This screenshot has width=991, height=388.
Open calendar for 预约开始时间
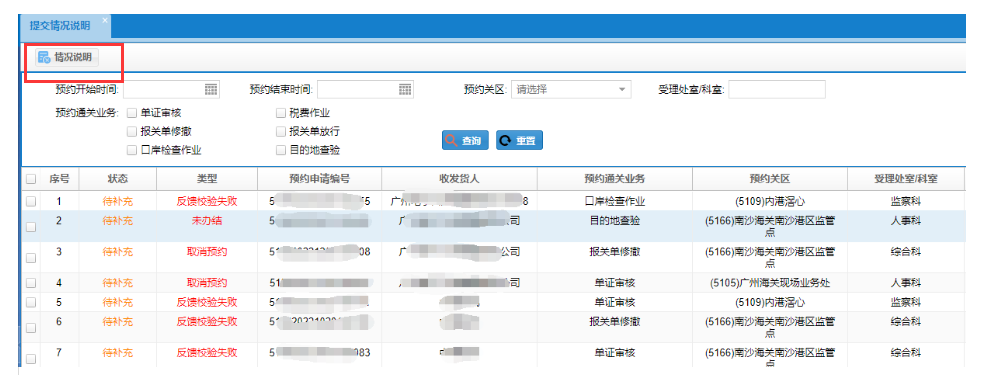(211, 90)
